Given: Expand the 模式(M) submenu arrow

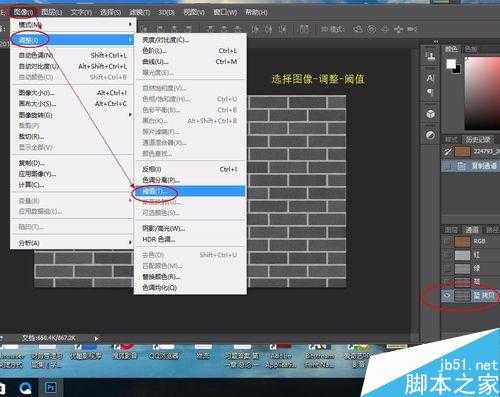Looking at the screenshot, I should (130, 25).
